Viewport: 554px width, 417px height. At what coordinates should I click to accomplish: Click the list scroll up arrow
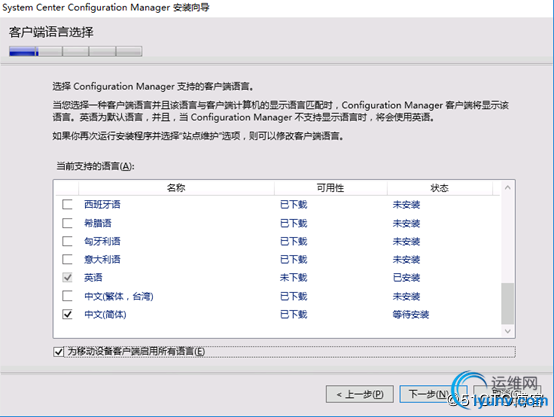[508, 188]
